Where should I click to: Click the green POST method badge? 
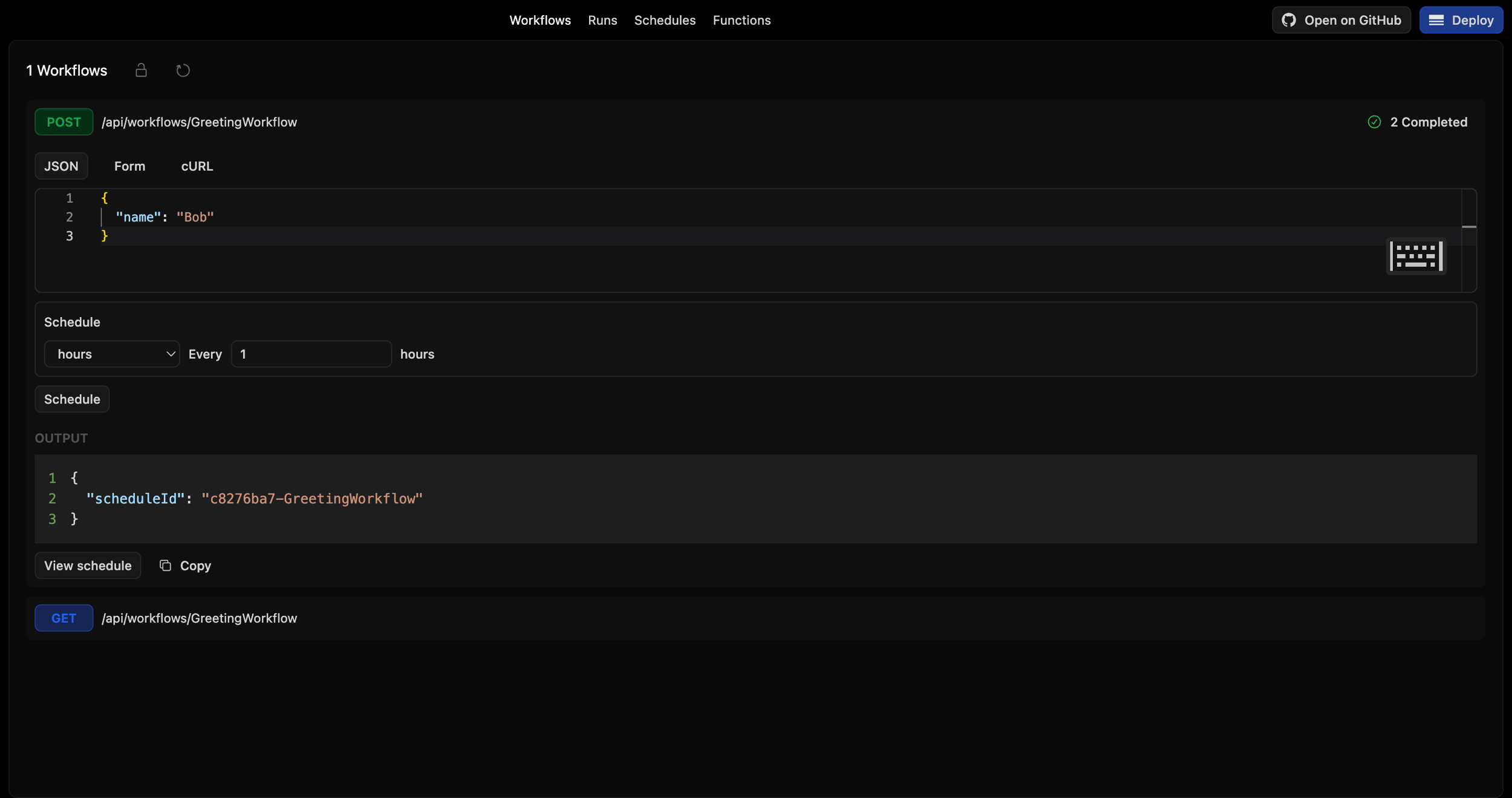(x=64, y=122)
